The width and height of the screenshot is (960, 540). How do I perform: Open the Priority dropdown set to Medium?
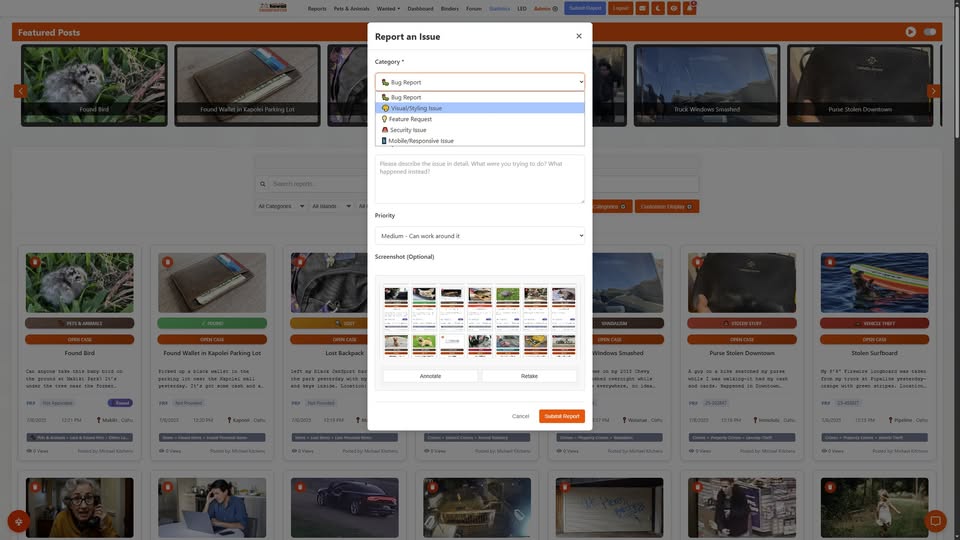[479, 236]
